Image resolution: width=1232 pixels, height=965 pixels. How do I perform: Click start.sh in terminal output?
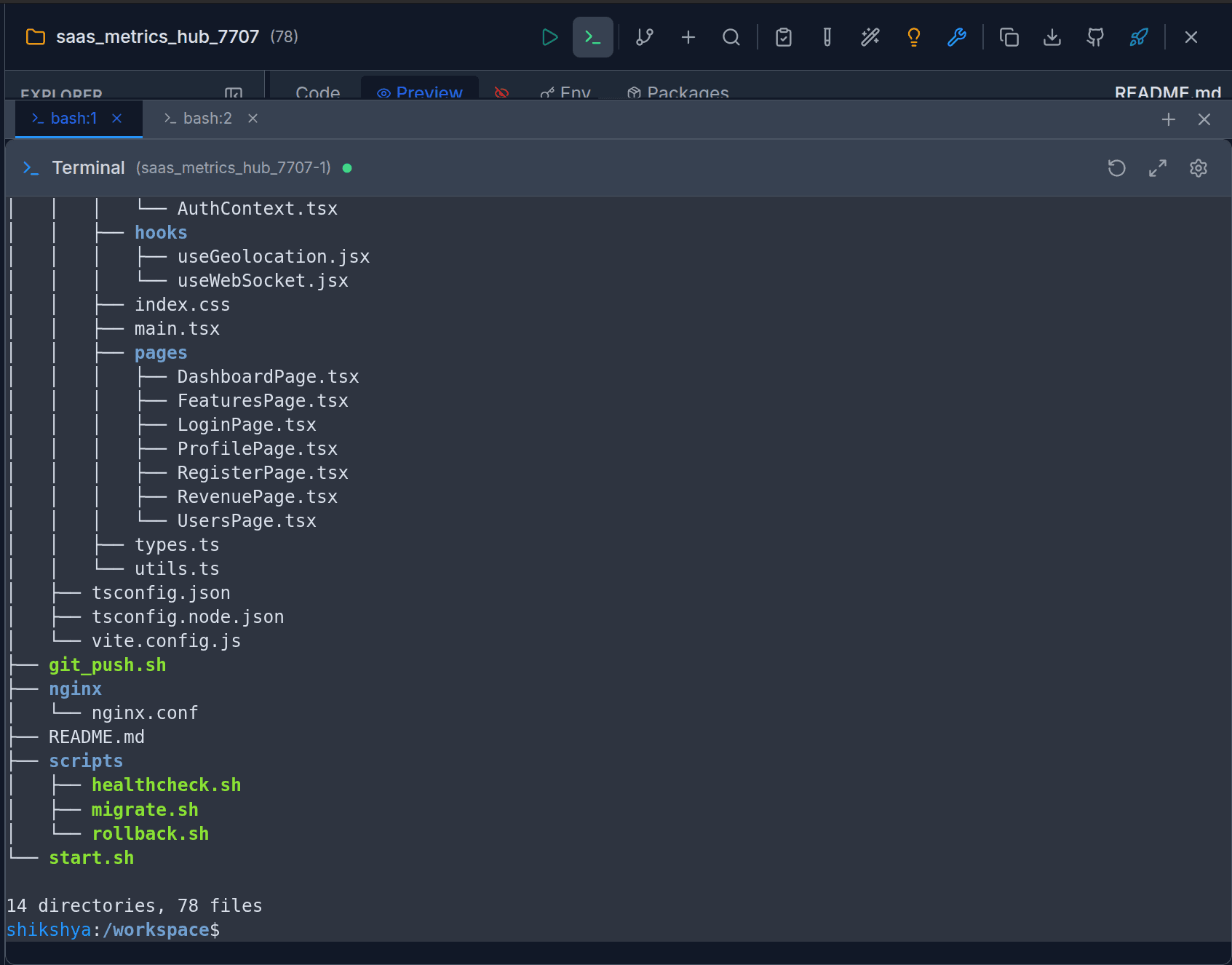92,858
